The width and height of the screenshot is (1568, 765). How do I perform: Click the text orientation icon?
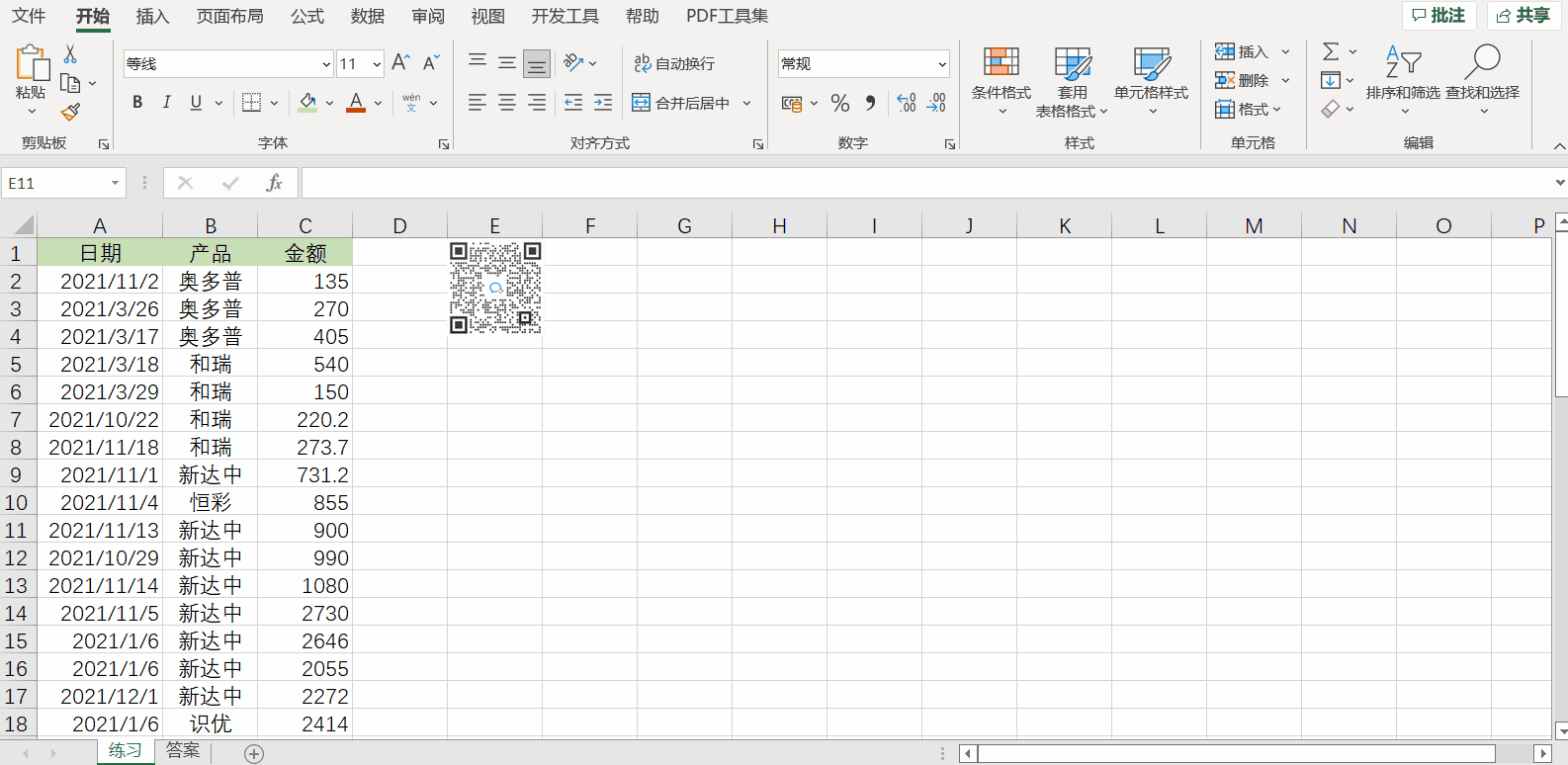(573, 63)
